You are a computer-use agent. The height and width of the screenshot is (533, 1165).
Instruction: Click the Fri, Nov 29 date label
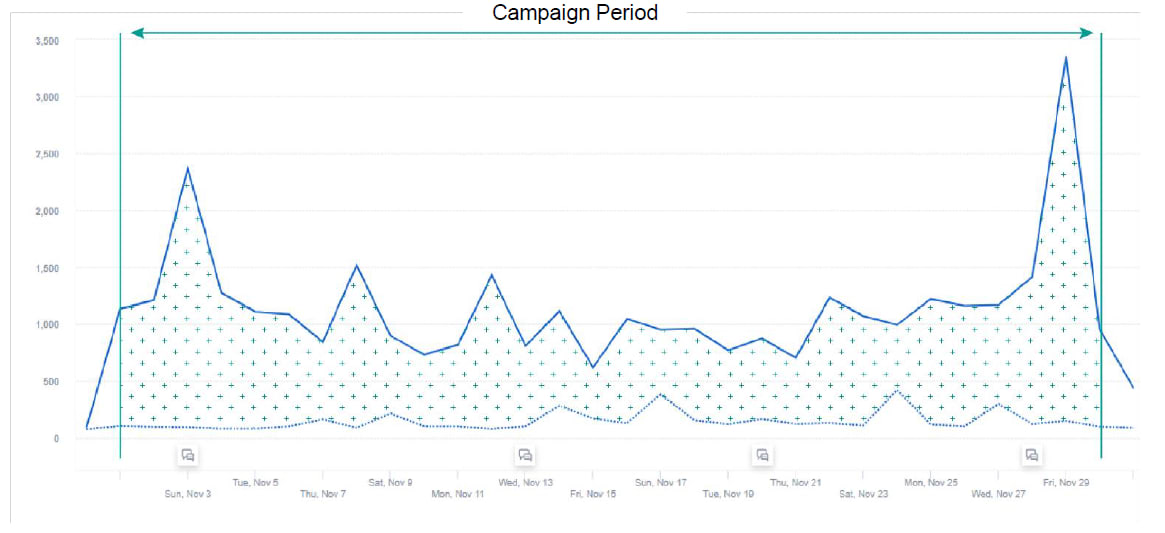pos(1066,482)
